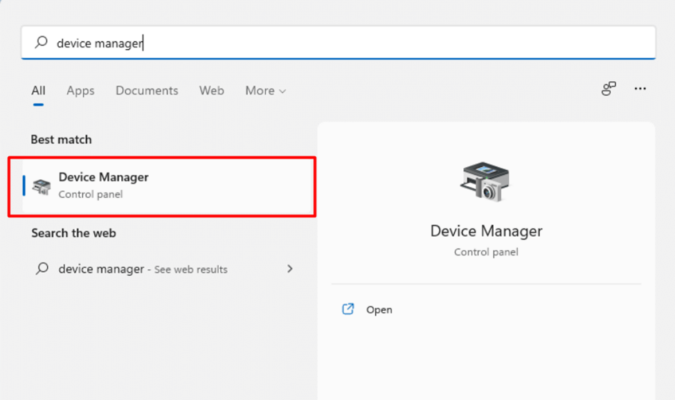Click the 'Best match' heading
This screenshot has width=675, height=400.
point(61,140)
